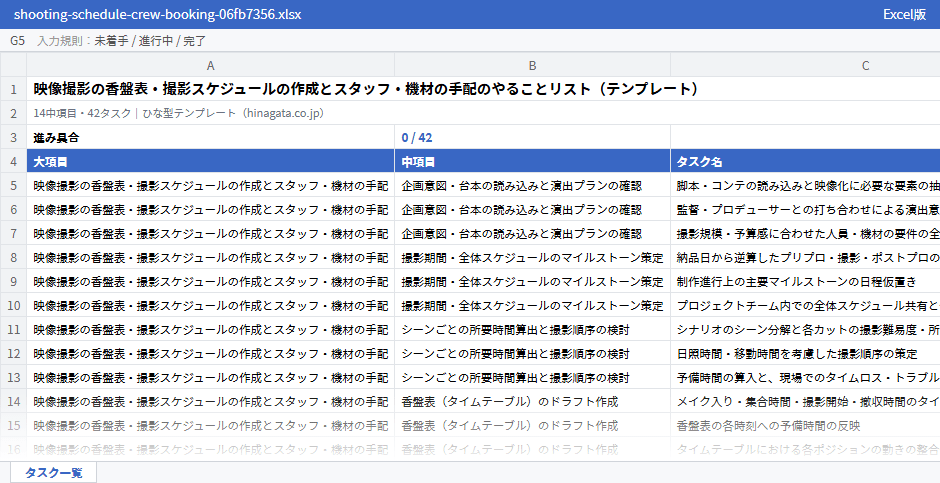Click row 14 cell '香盤表(タイムテーブル)のドラフト作成'

click(532, 402)
